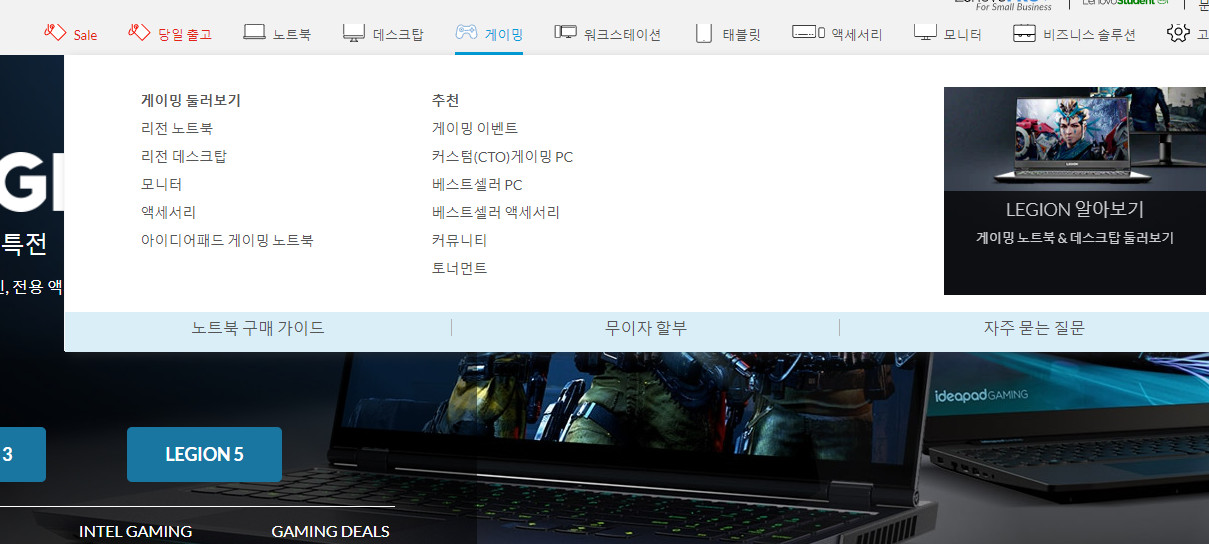Click the gear icon in the nav bar

[x=1177, y=33]
